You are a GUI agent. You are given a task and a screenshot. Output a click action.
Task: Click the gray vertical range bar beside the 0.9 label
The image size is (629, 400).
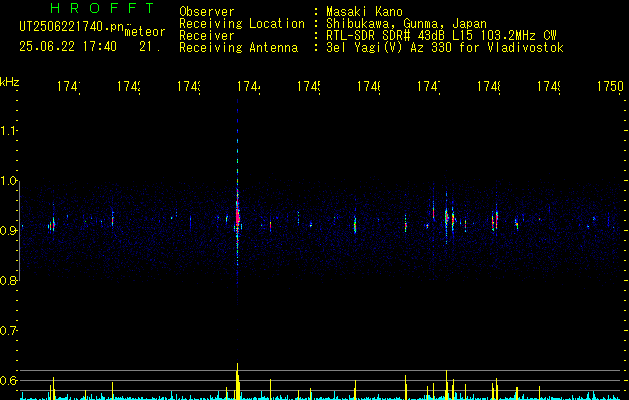coord(20,231)
